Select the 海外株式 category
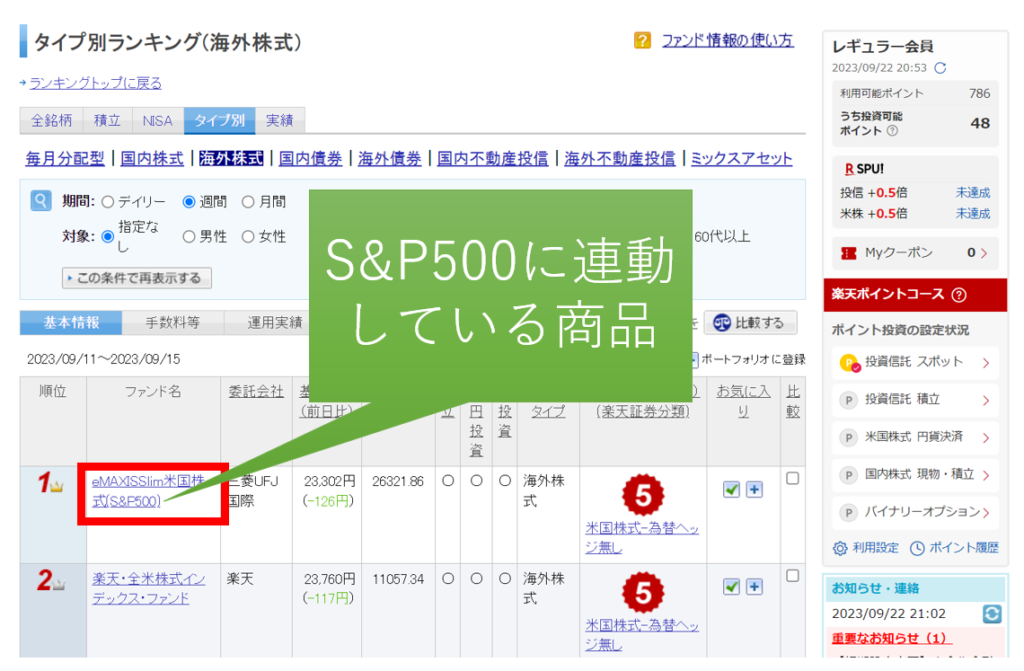Viewport: 1024px width, 671px height. tap(231, 158)
